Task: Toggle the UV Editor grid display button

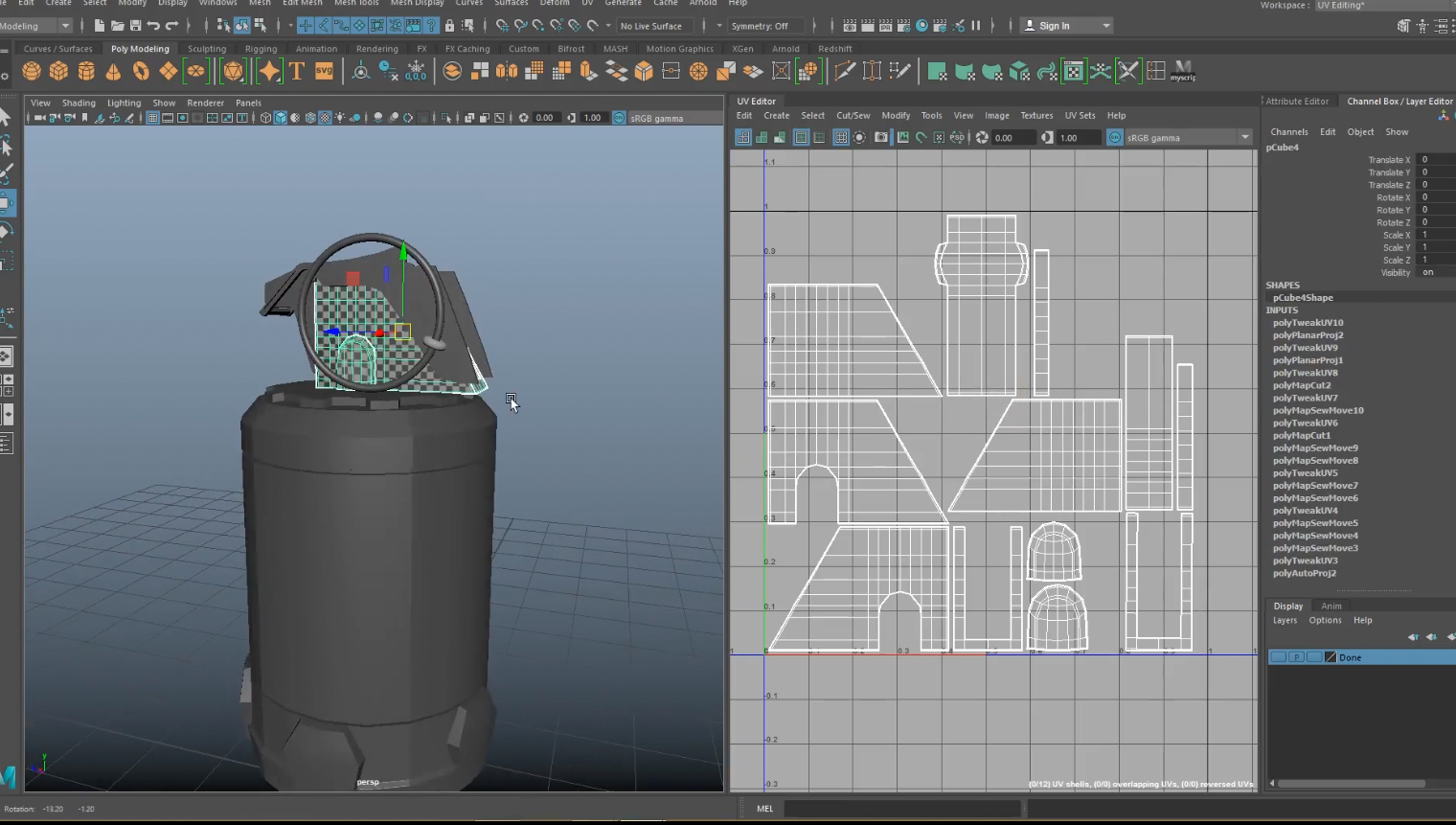Action: (x=840, y=138)
